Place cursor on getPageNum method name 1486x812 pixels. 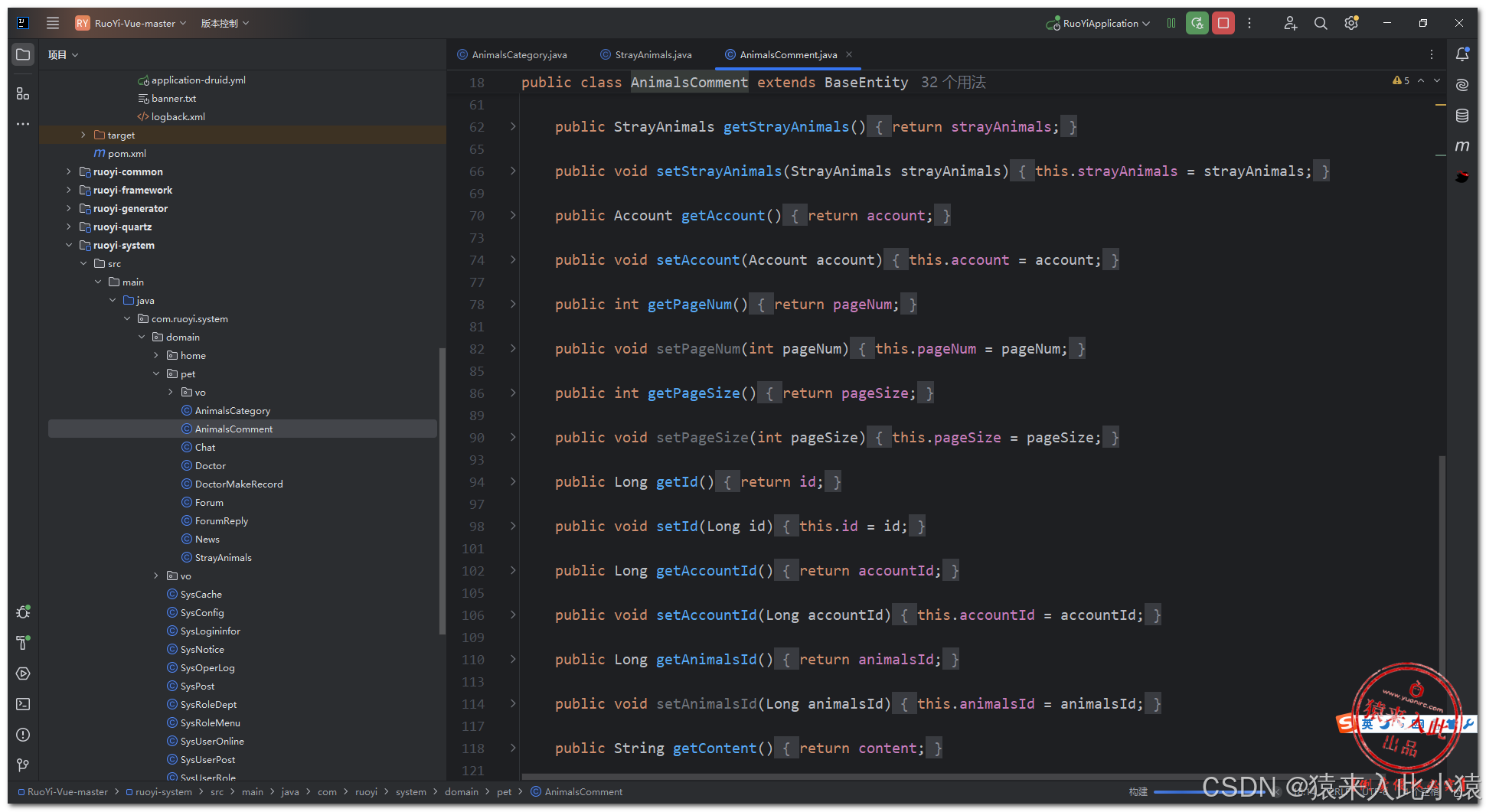click(x=690, y=304)
